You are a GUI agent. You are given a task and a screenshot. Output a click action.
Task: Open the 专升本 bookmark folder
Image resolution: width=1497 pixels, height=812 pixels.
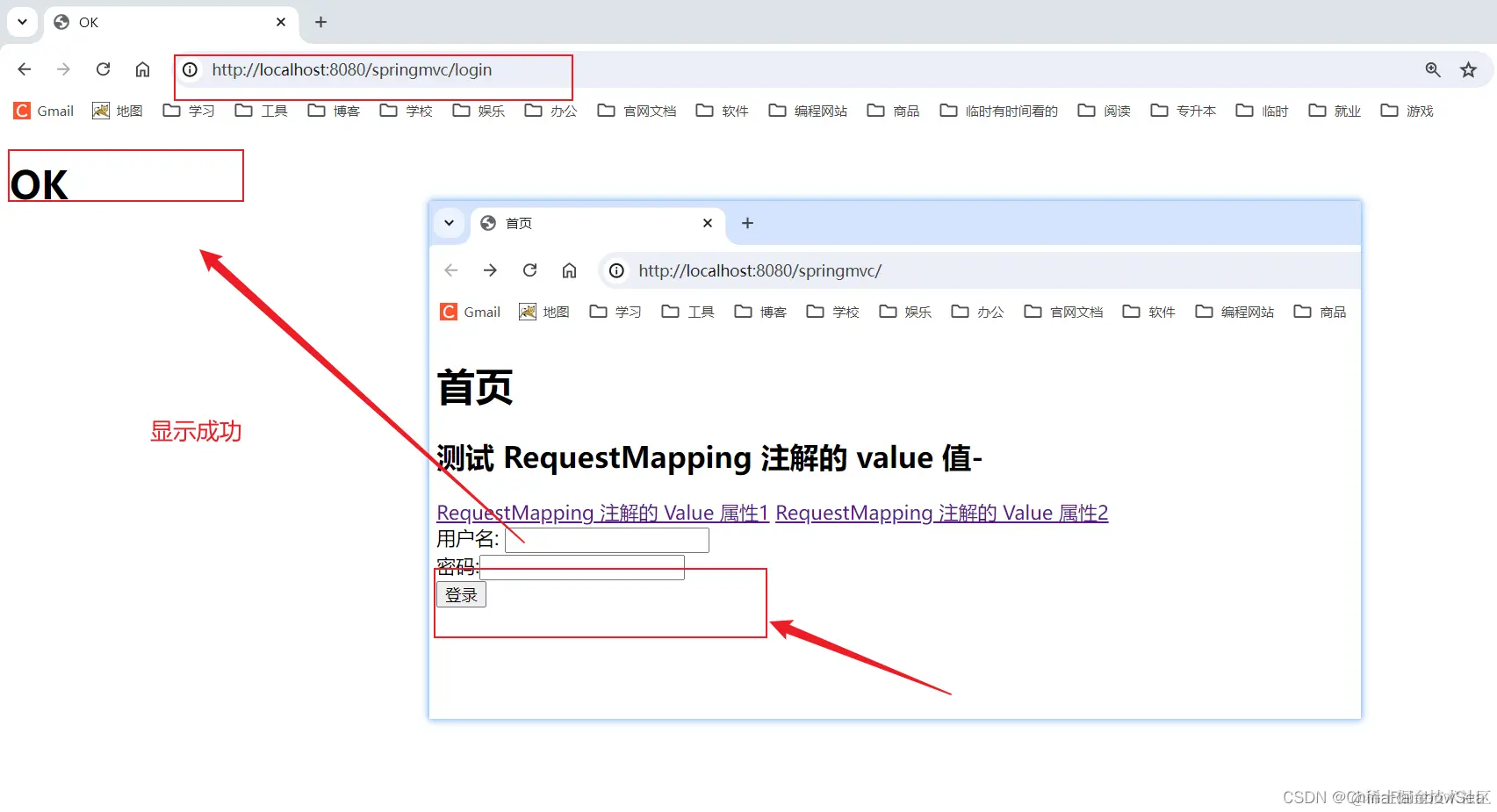tap(1183, 111)
